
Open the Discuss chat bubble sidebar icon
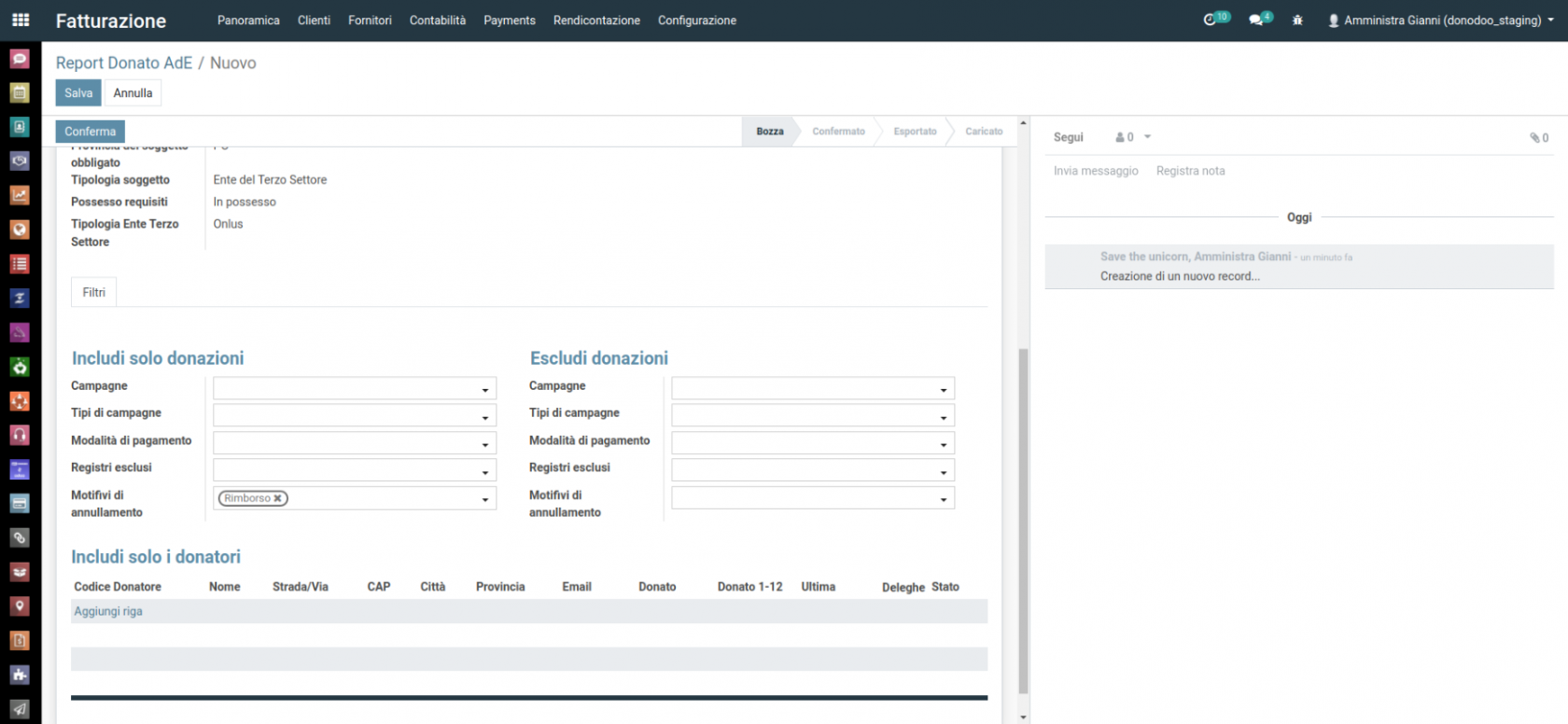[x=20, y=59]
